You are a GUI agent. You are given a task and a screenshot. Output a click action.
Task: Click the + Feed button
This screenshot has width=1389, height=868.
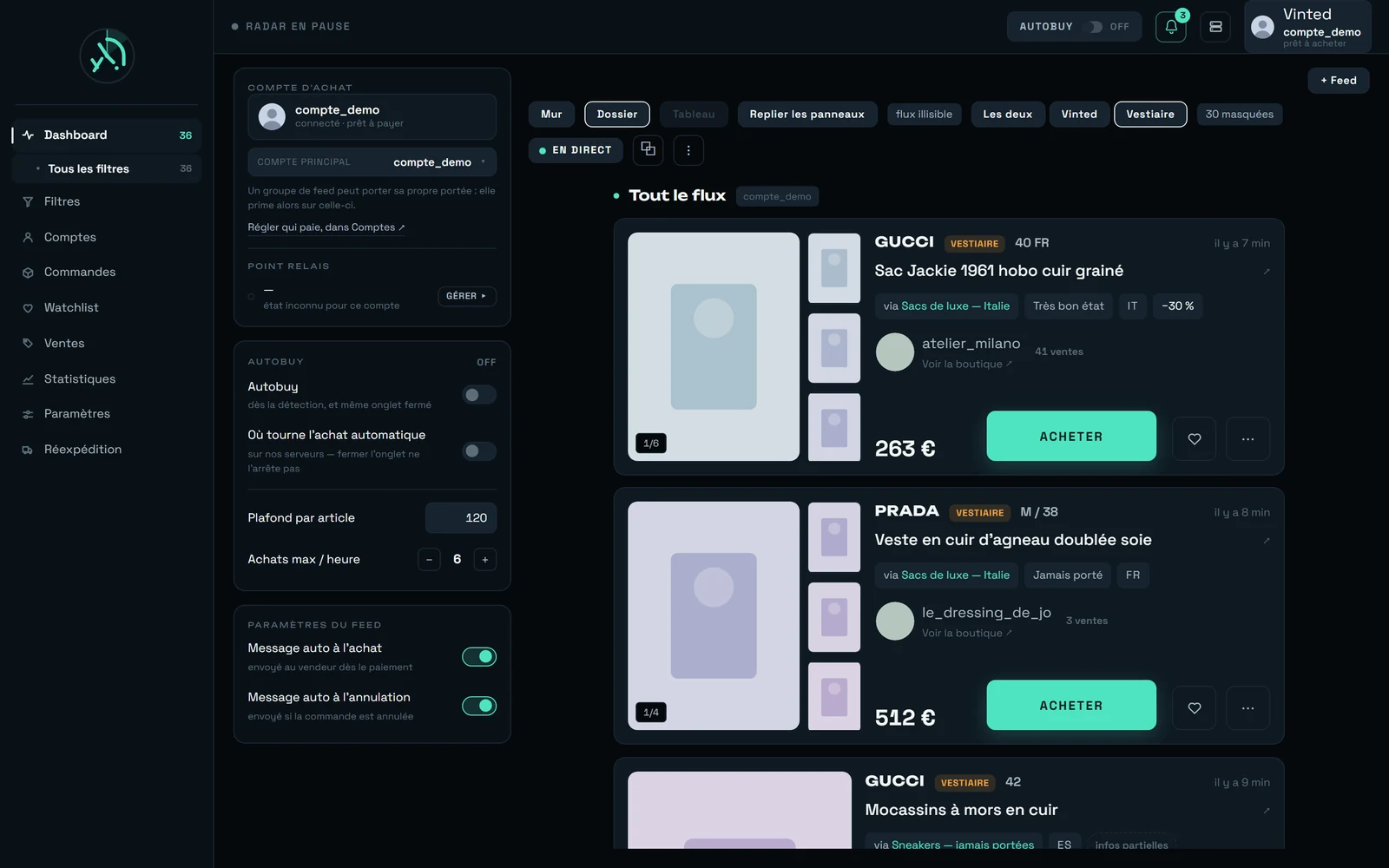pos(1338,81)
